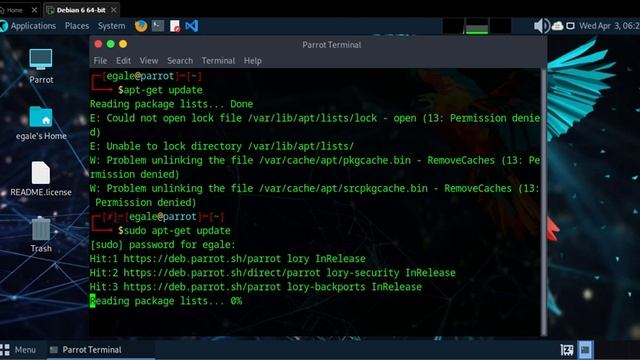Image resolution: width=640 pixels, height=360 pixels.
Task: Click the volume speaker icon
Action: click(542, 26)
